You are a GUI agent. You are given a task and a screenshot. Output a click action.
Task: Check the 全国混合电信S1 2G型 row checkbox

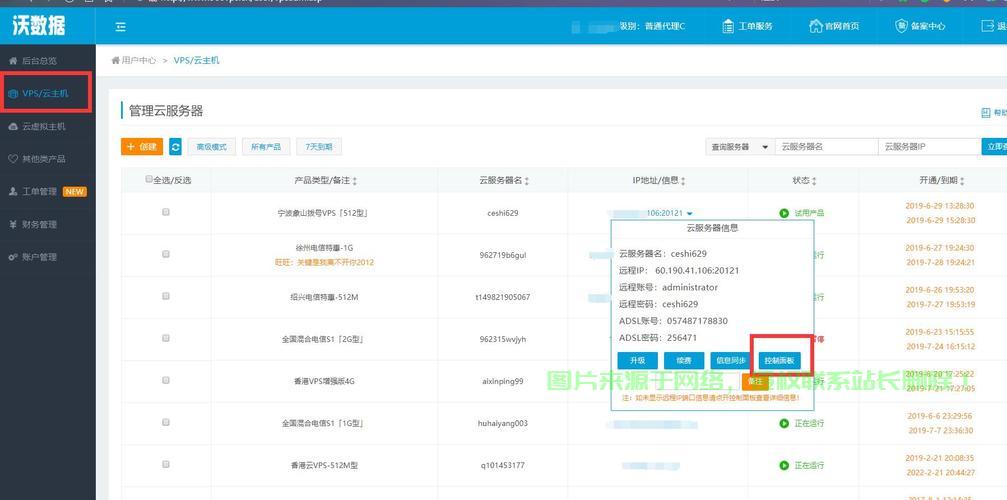(166, 338)
